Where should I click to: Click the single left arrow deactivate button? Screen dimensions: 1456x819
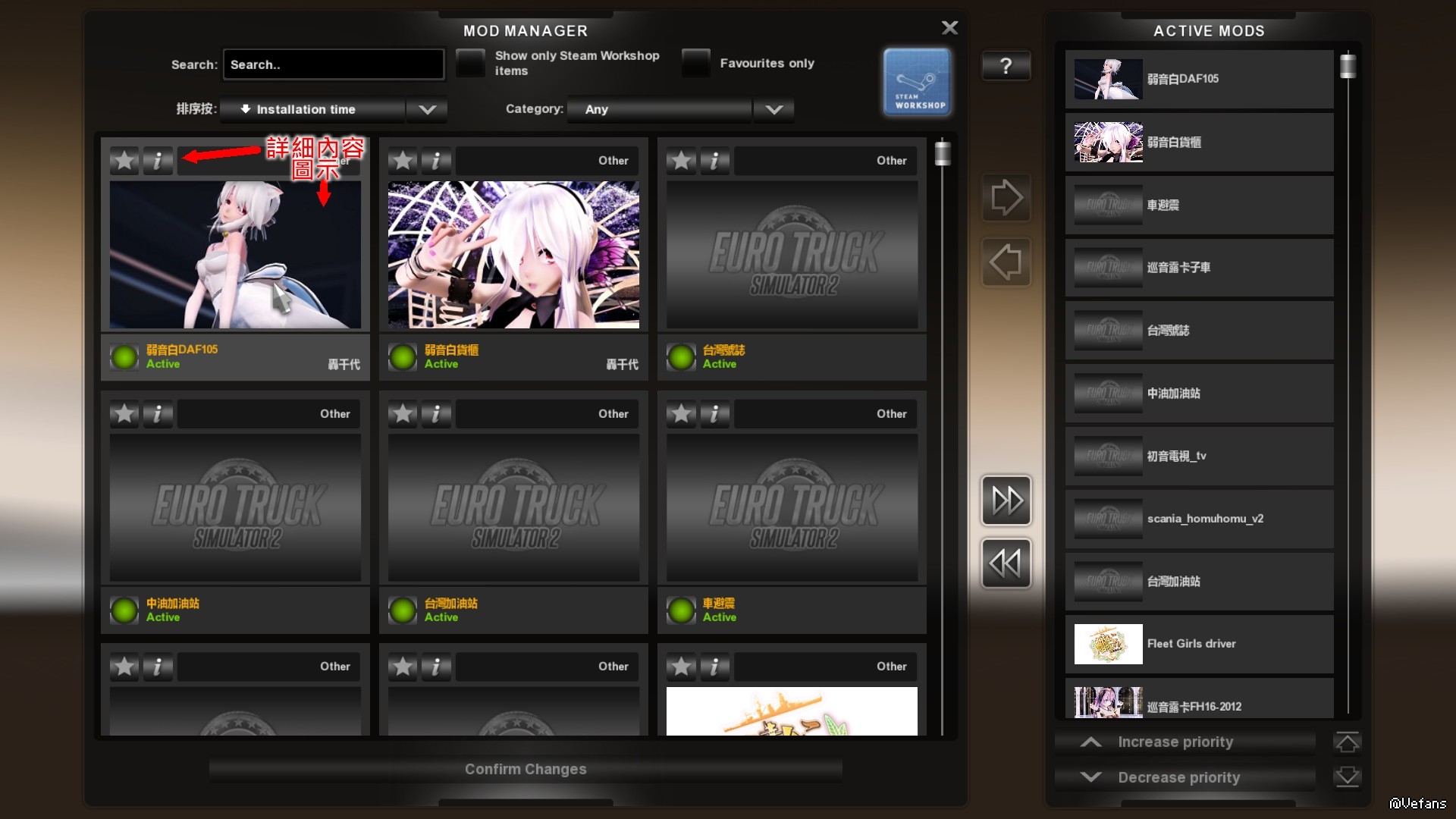[x=1006, y=262]
